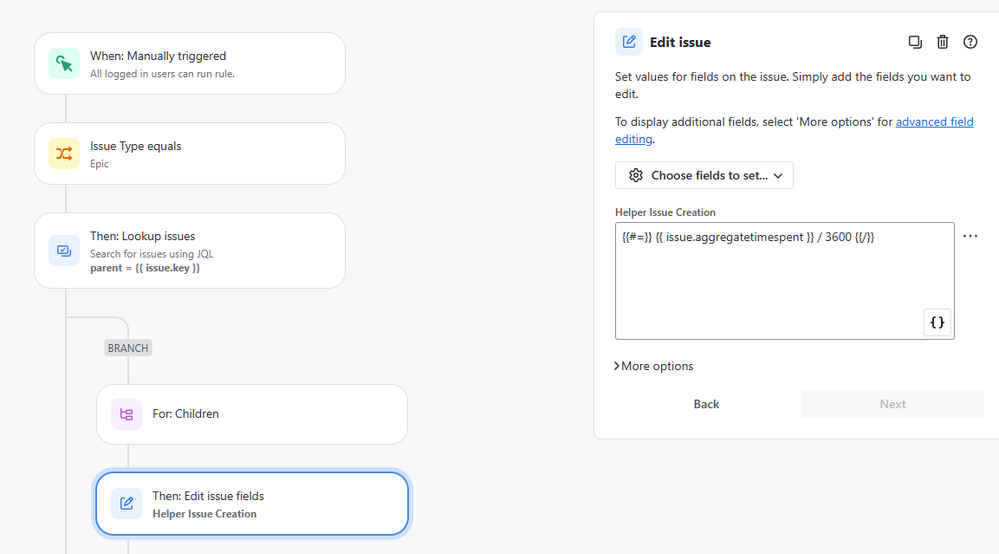Screen dimensions: 999x554
Task: Open help for Edit issue
Action: tap(970, 42)
